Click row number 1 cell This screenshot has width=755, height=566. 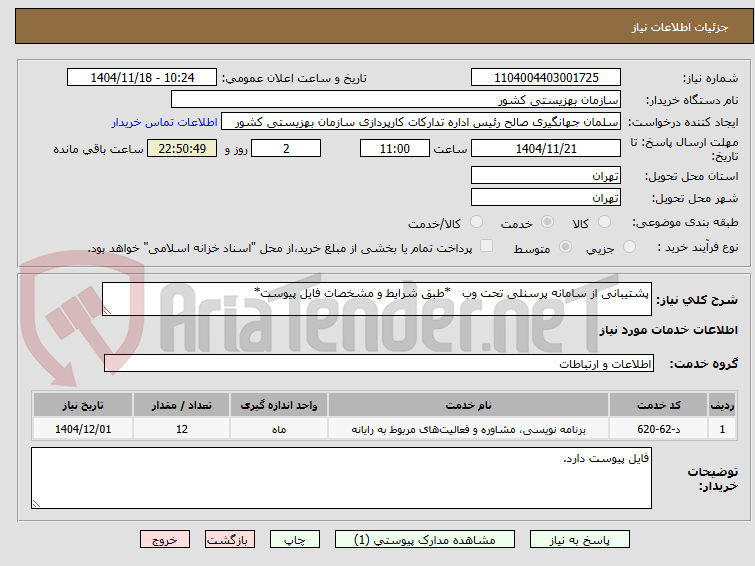point(722,429)
